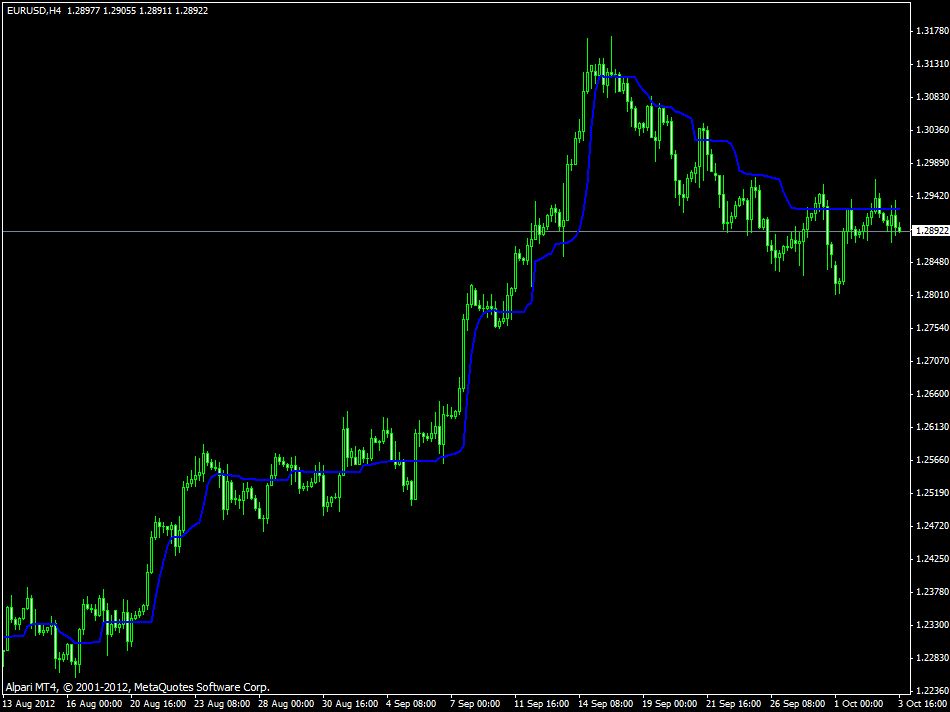Click the 1.22360 price axis label
The width and height of the screenshot is (950, 712).
tap(931, 691)
